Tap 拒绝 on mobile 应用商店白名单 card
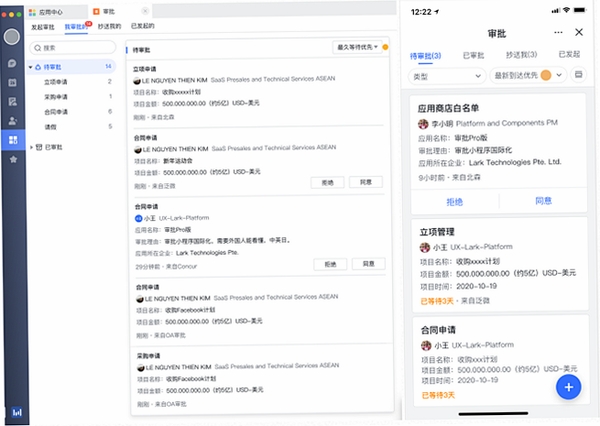600x426 pixels. click(455, 202)
